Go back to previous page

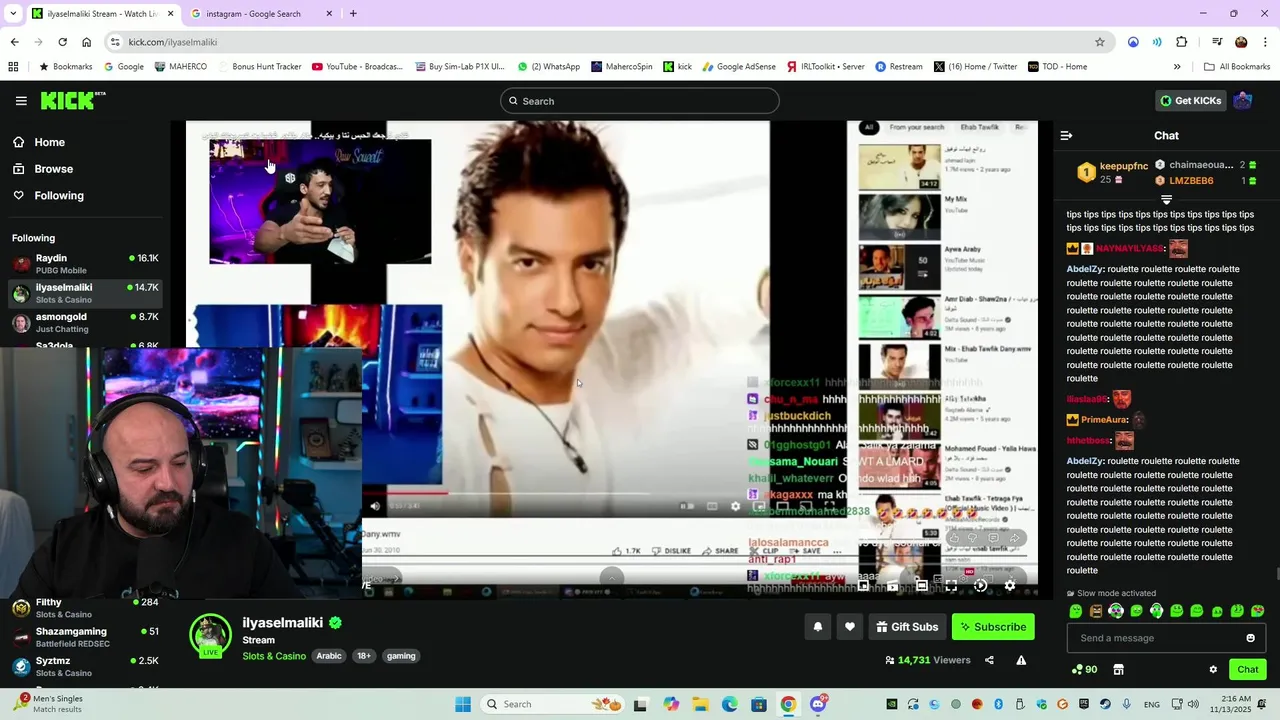point(14,42)
